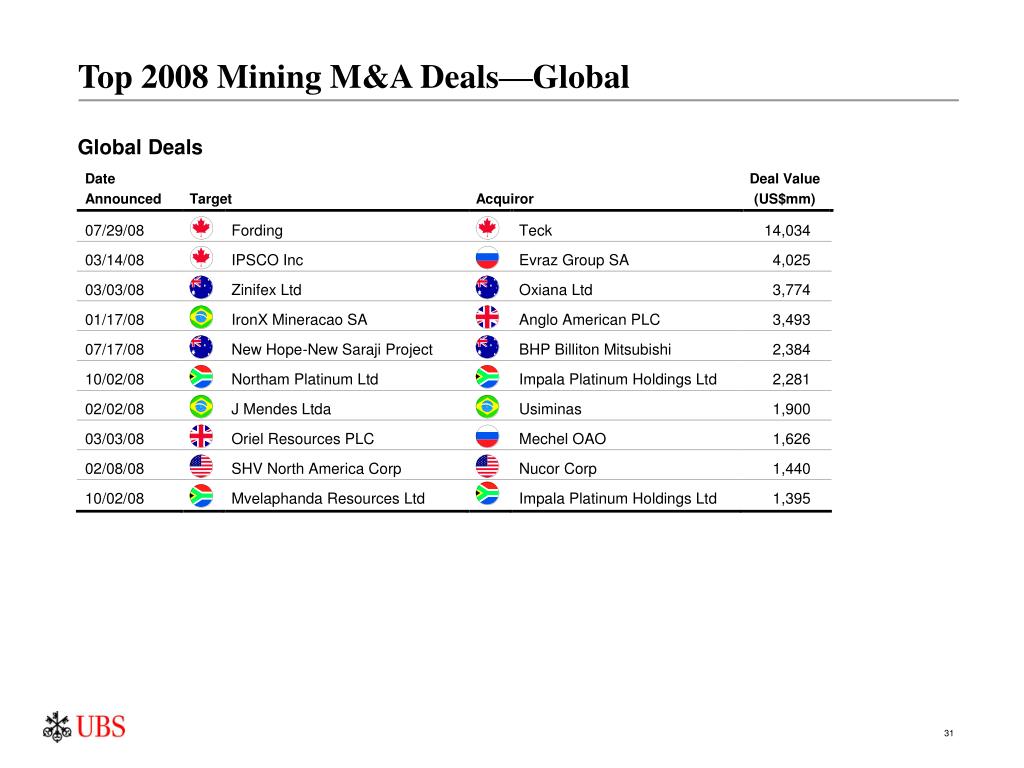Viewport: 1024px width, 768px height.
Task: Click the South Africa flag in the 2,281 deal row
Action: click(487, 377)
